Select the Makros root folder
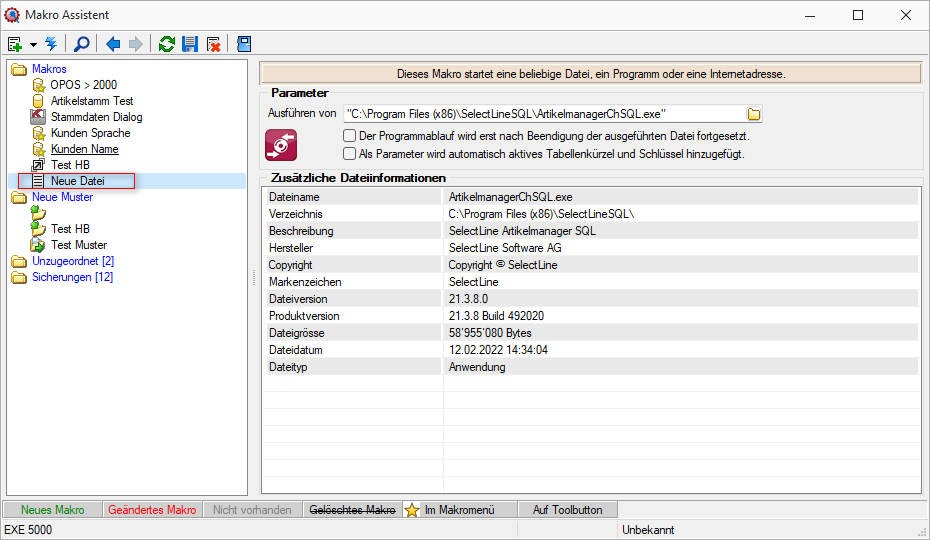 [49, 69]
